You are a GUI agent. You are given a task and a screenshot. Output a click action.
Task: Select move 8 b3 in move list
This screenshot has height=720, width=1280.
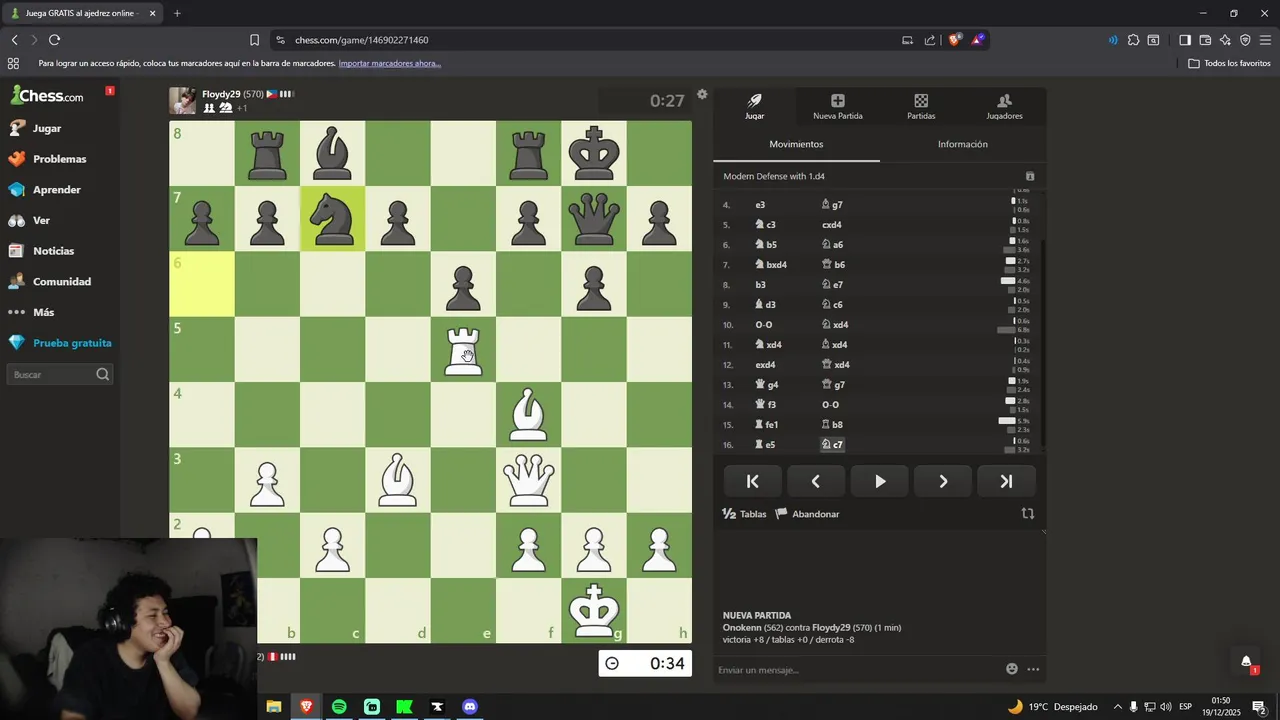pyautogui.click(x=760, y=284)
